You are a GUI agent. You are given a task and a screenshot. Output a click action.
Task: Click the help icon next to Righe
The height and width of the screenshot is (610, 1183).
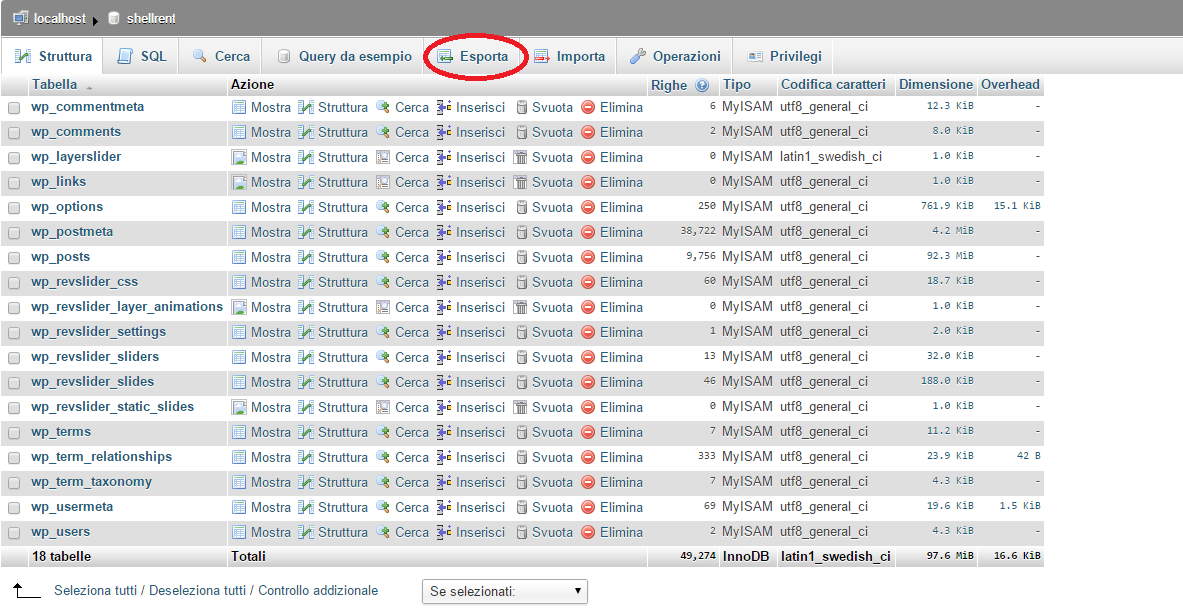click(x=702, y=85)
